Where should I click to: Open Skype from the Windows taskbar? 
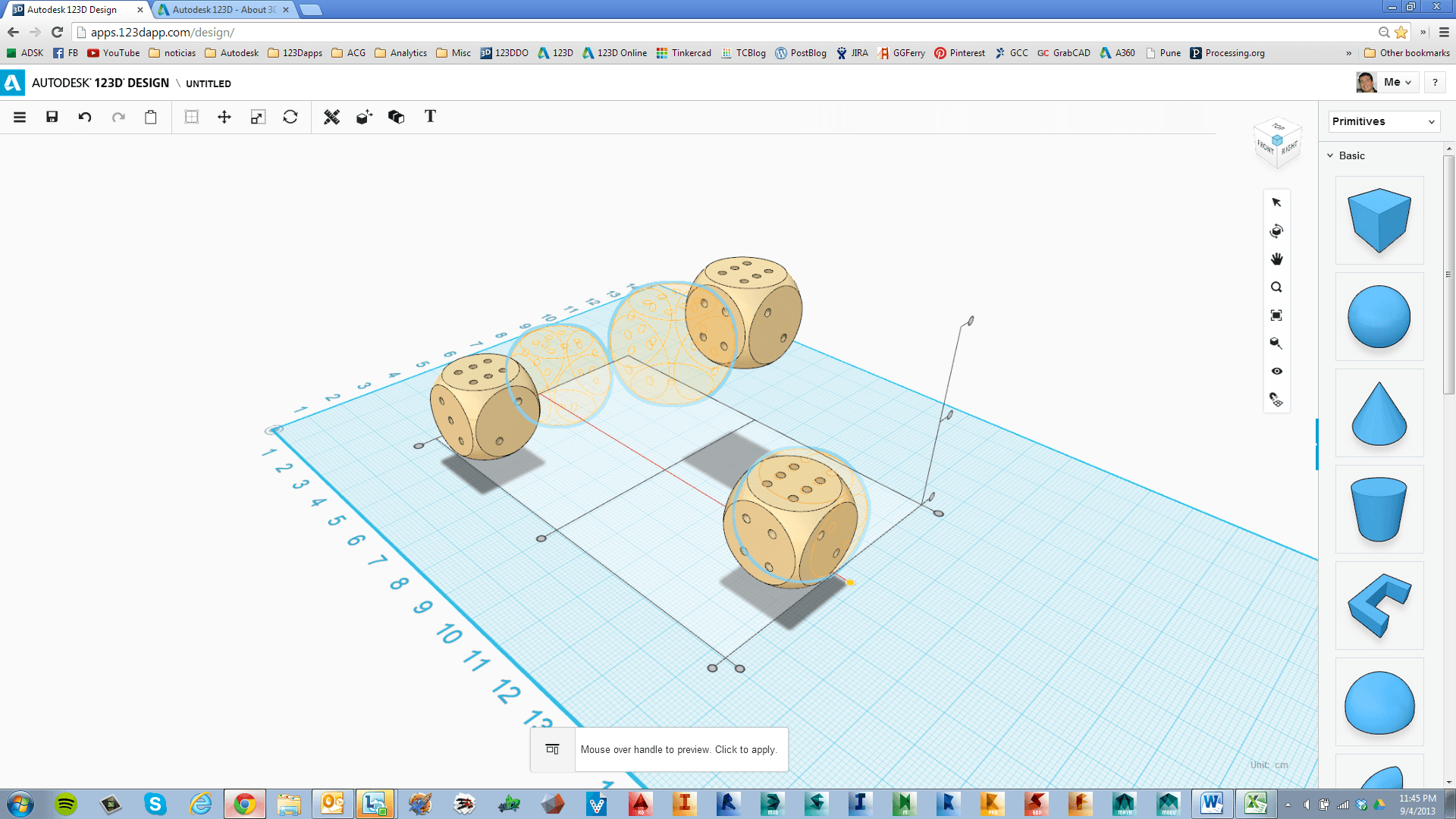click(x=155, y=804)
